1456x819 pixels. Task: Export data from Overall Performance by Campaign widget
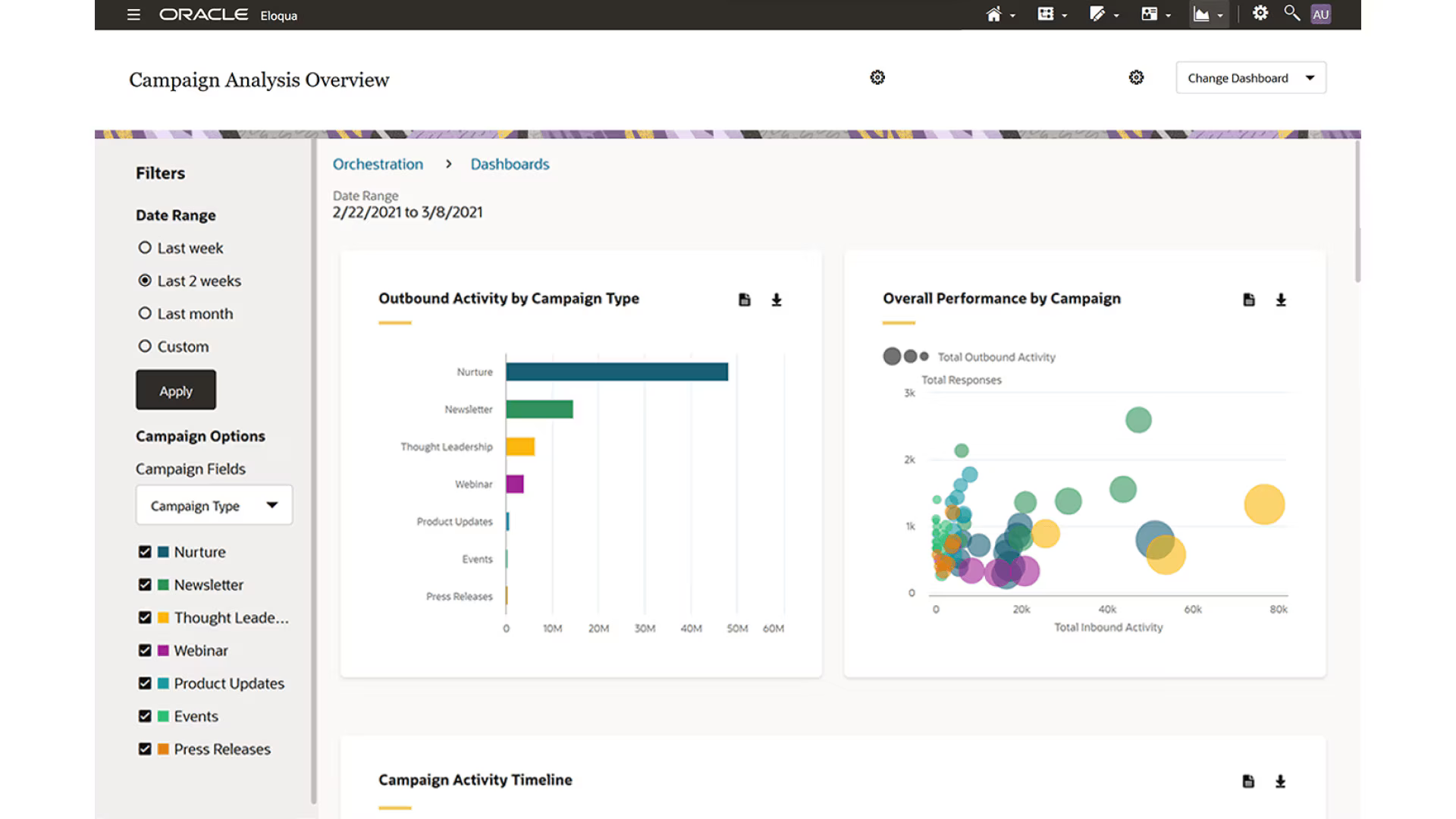coord(1248,300)
